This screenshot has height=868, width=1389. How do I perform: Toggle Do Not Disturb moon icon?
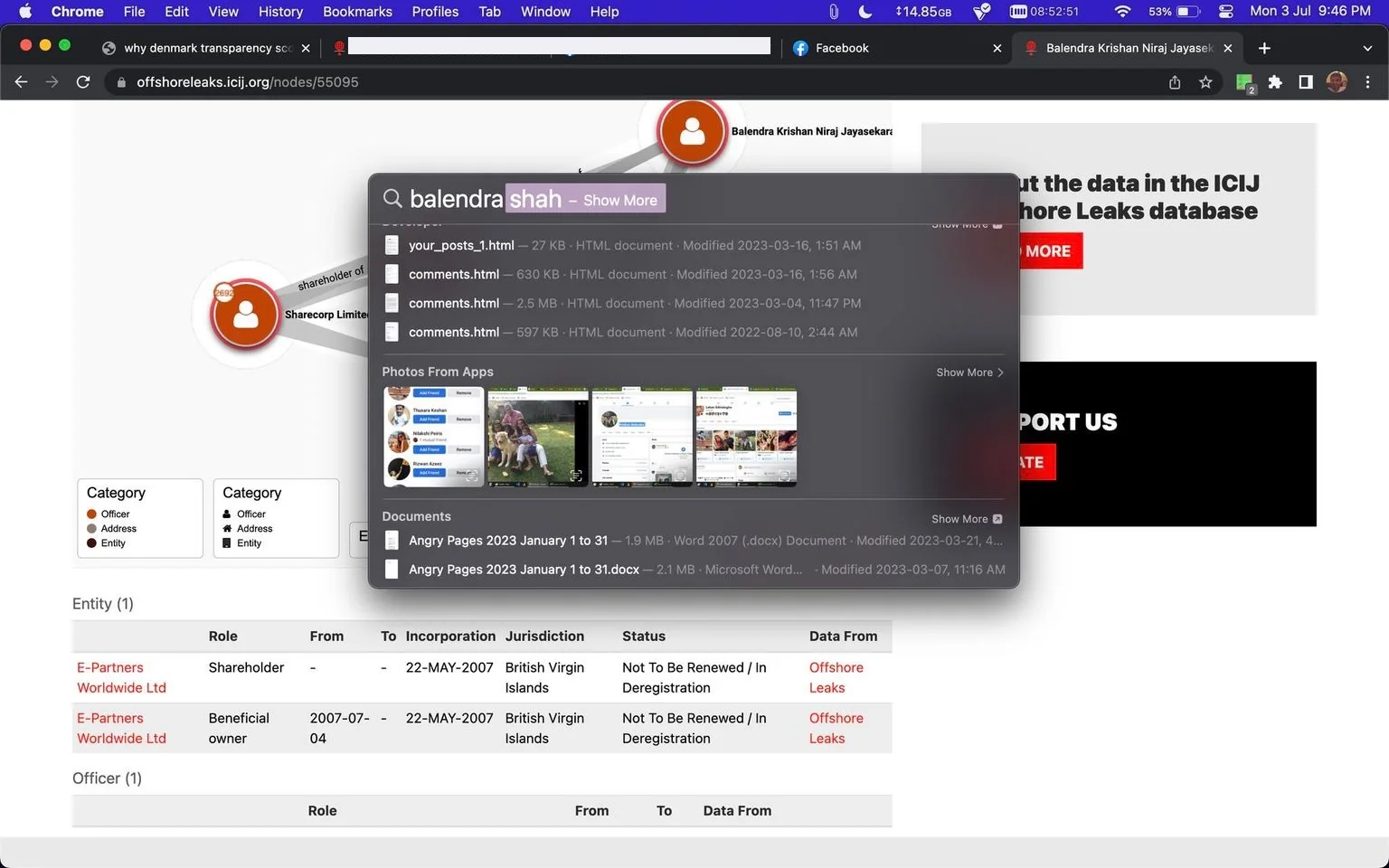click(865, 12)
